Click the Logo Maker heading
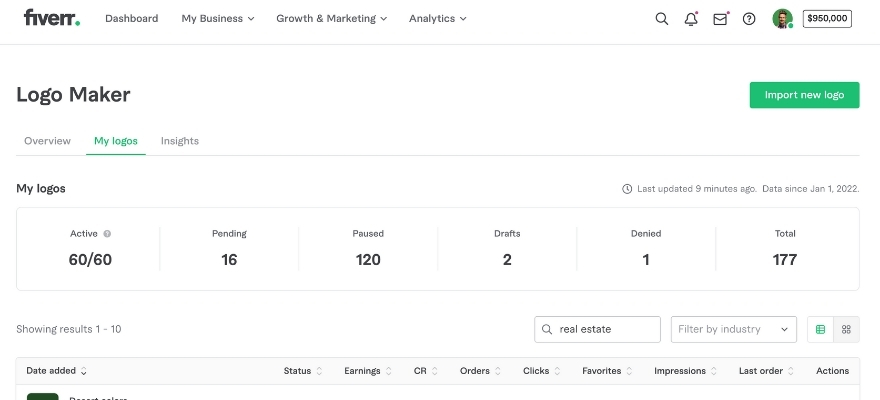880x400 pixels. (x=73, y=94)
